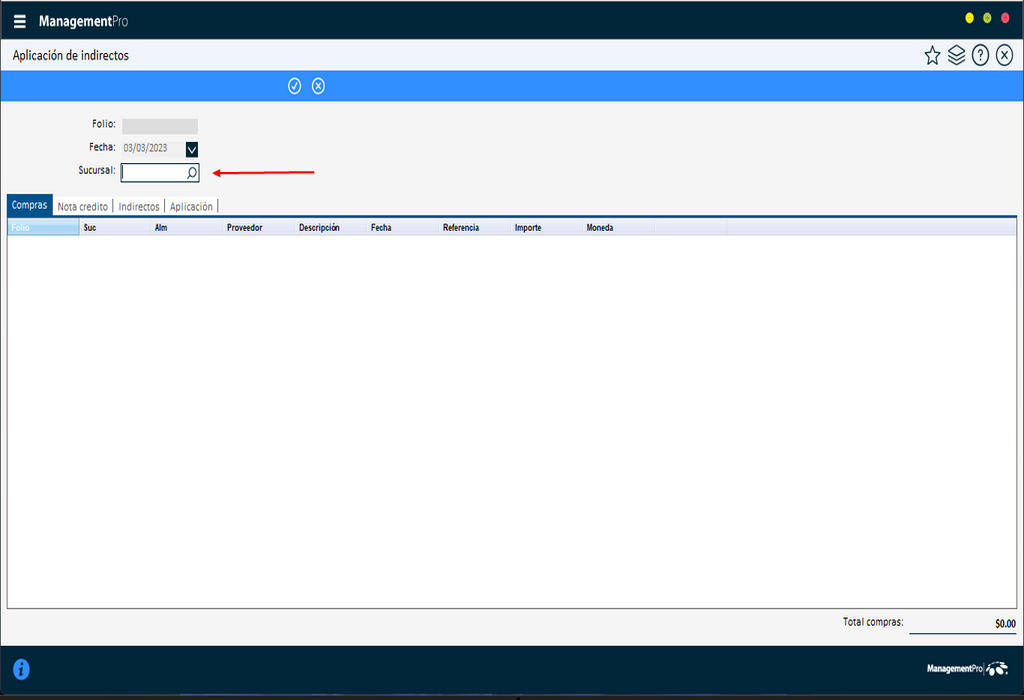This screenshot has height=700, width=1024.
Task: Open the Aplicación tab
Action: (191, 206)
